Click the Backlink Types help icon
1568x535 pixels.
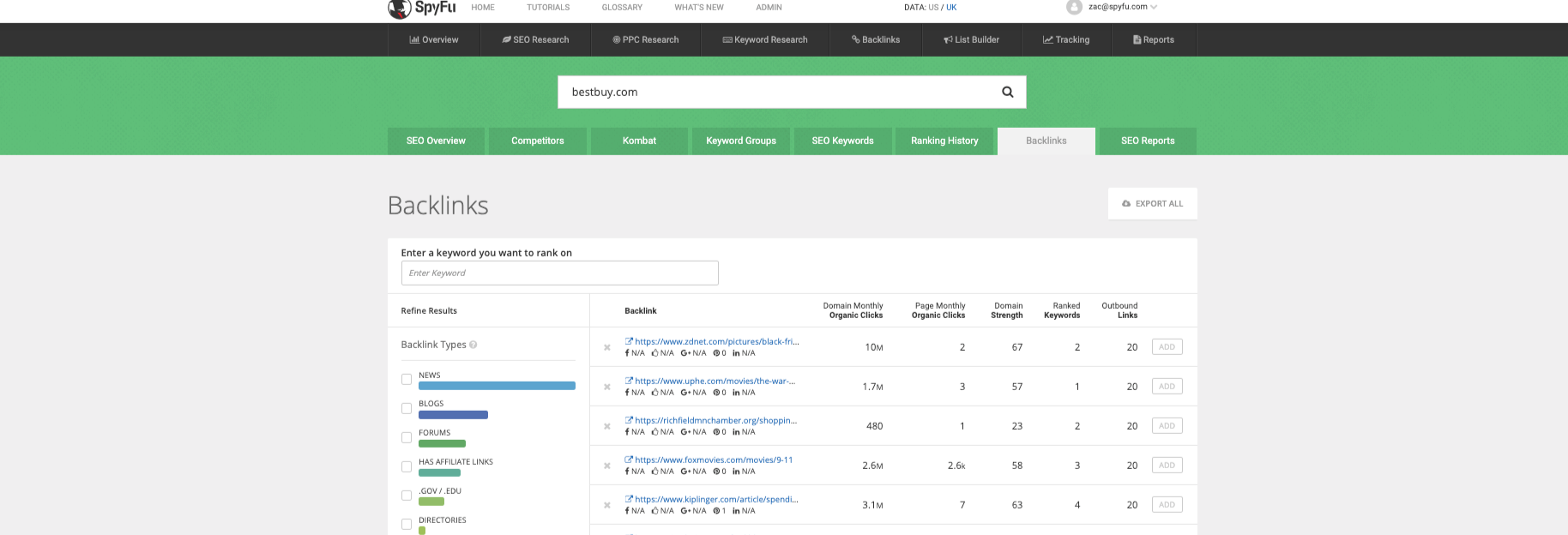click(x=473, y=345)
